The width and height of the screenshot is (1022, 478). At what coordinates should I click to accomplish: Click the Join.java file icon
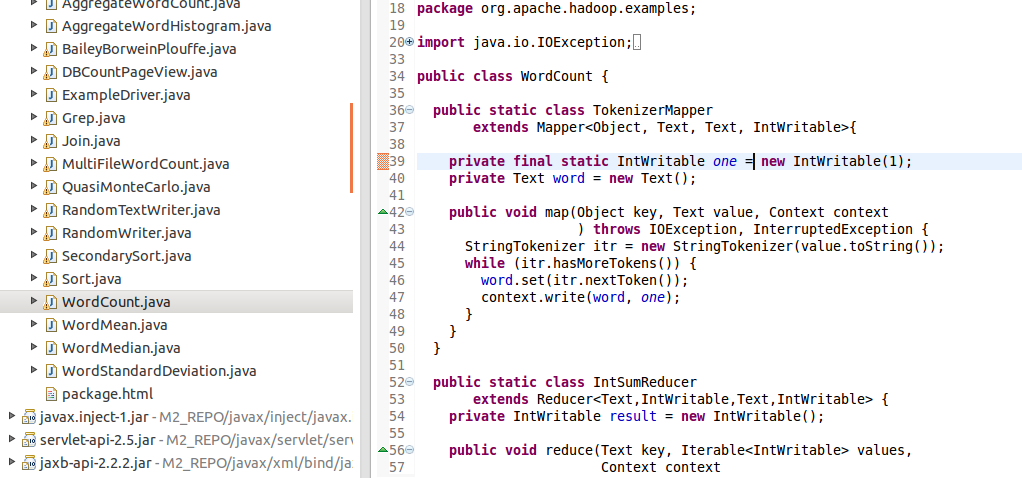(50, 142)
